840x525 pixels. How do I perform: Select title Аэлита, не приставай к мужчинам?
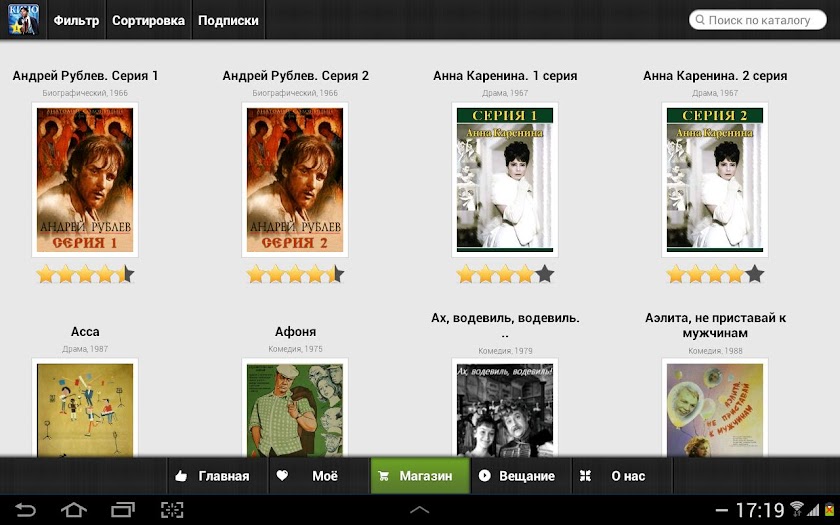click(x=715, y=325)
